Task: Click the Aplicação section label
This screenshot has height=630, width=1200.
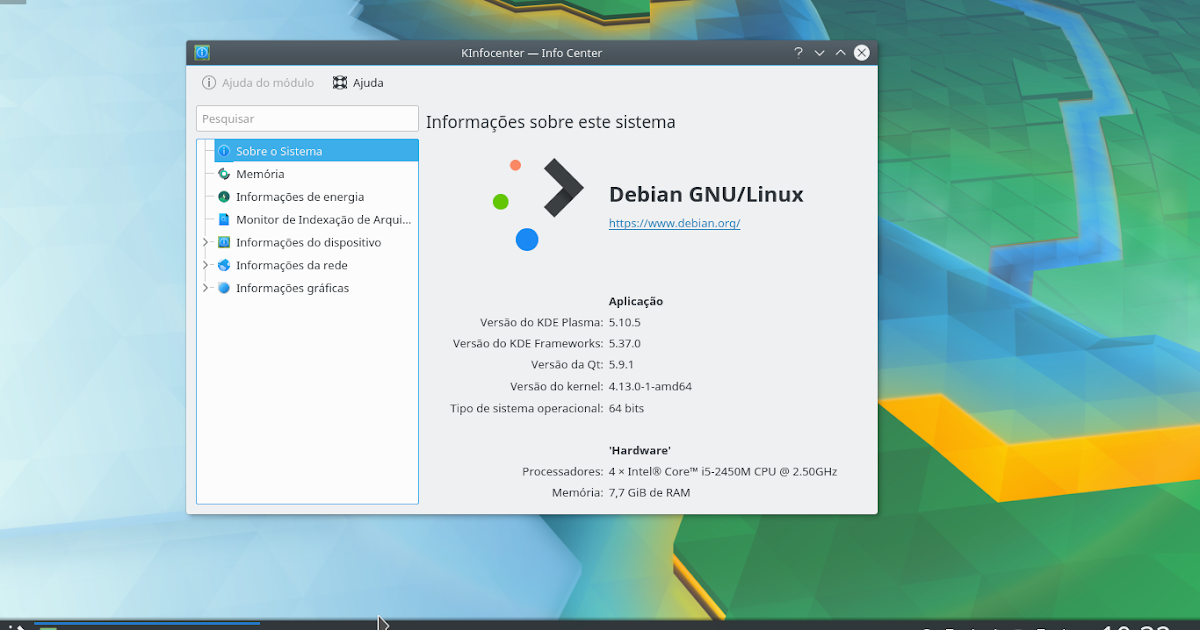Action: coord(636,301)
